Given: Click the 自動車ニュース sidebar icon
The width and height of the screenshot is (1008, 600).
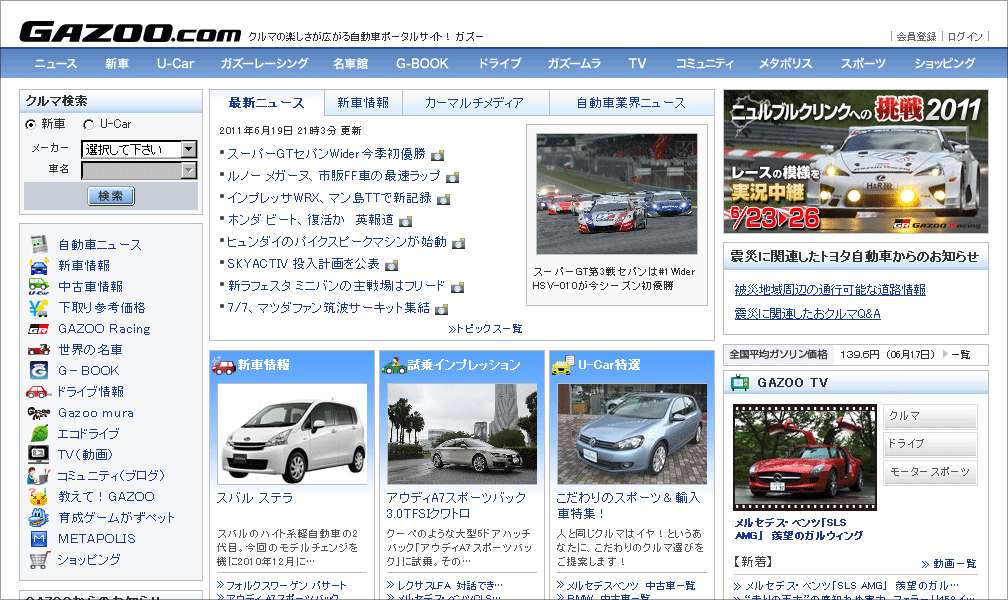Looking at the screenshot, I should pyautogui.click(x=39, y=244).
